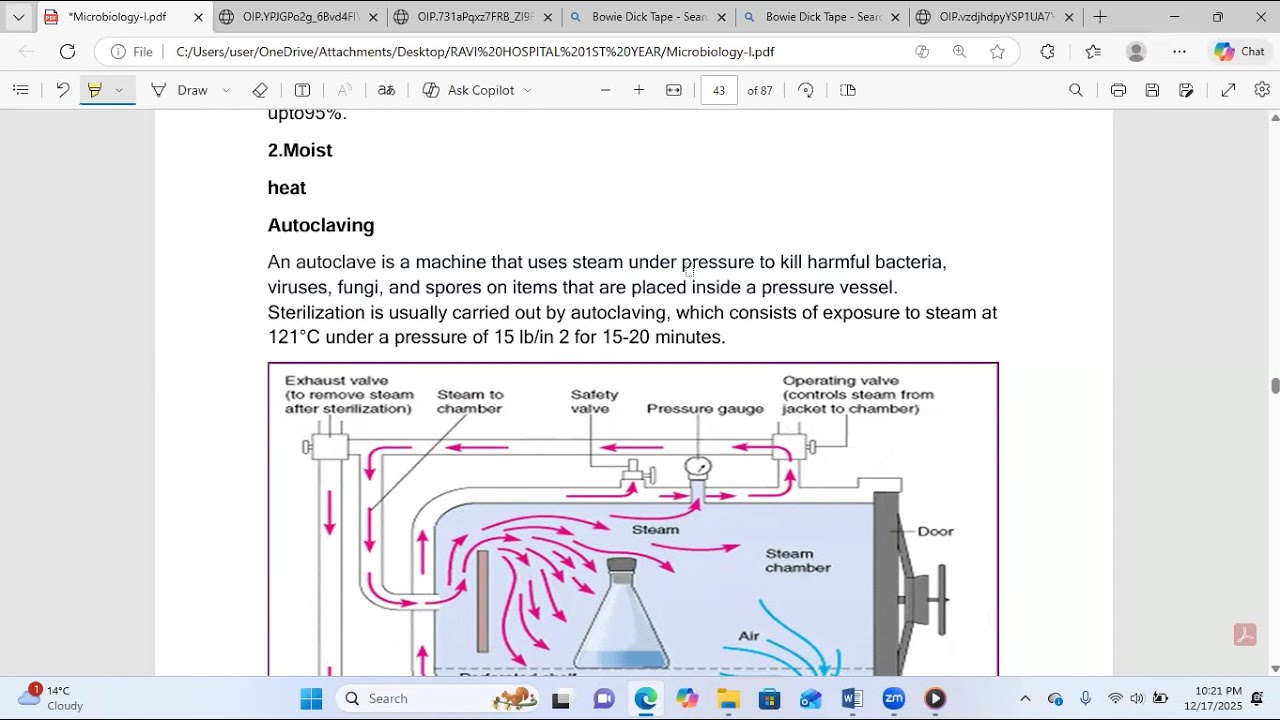Click the address bar with Microbiology-I.pdf path
Image resolution: width=1280 pixels, height=720 pixels.
475,52
